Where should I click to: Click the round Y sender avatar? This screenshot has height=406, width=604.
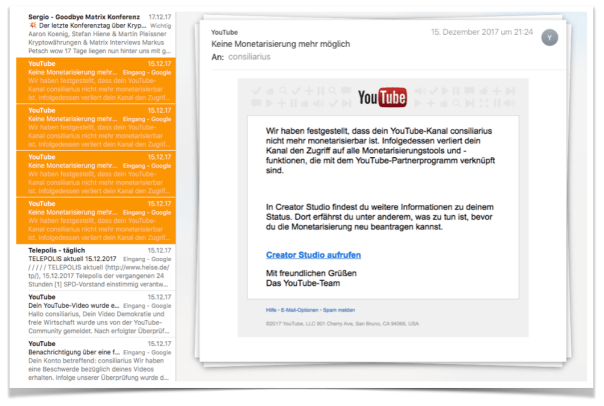549,38
